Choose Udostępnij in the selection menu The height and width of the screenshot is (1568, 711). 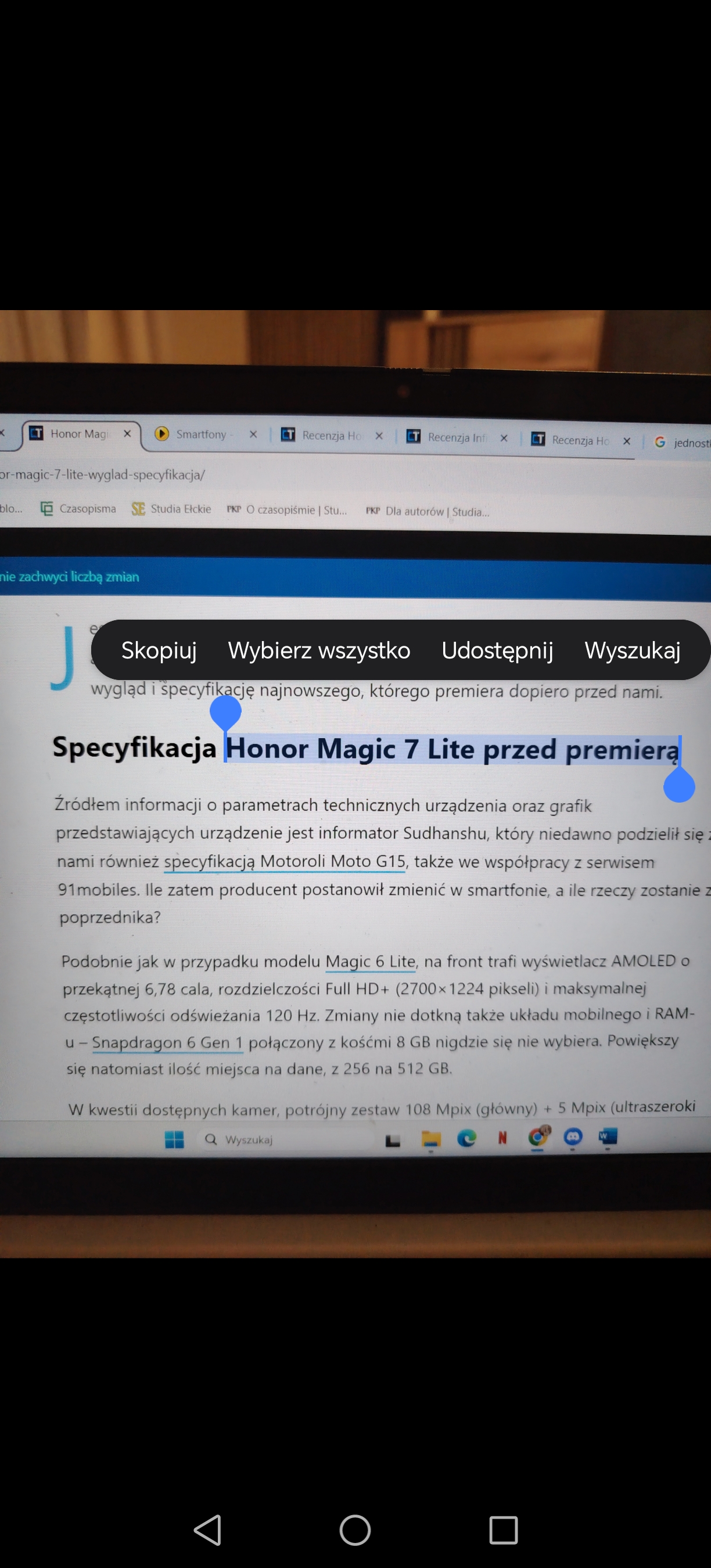point(497,650)
